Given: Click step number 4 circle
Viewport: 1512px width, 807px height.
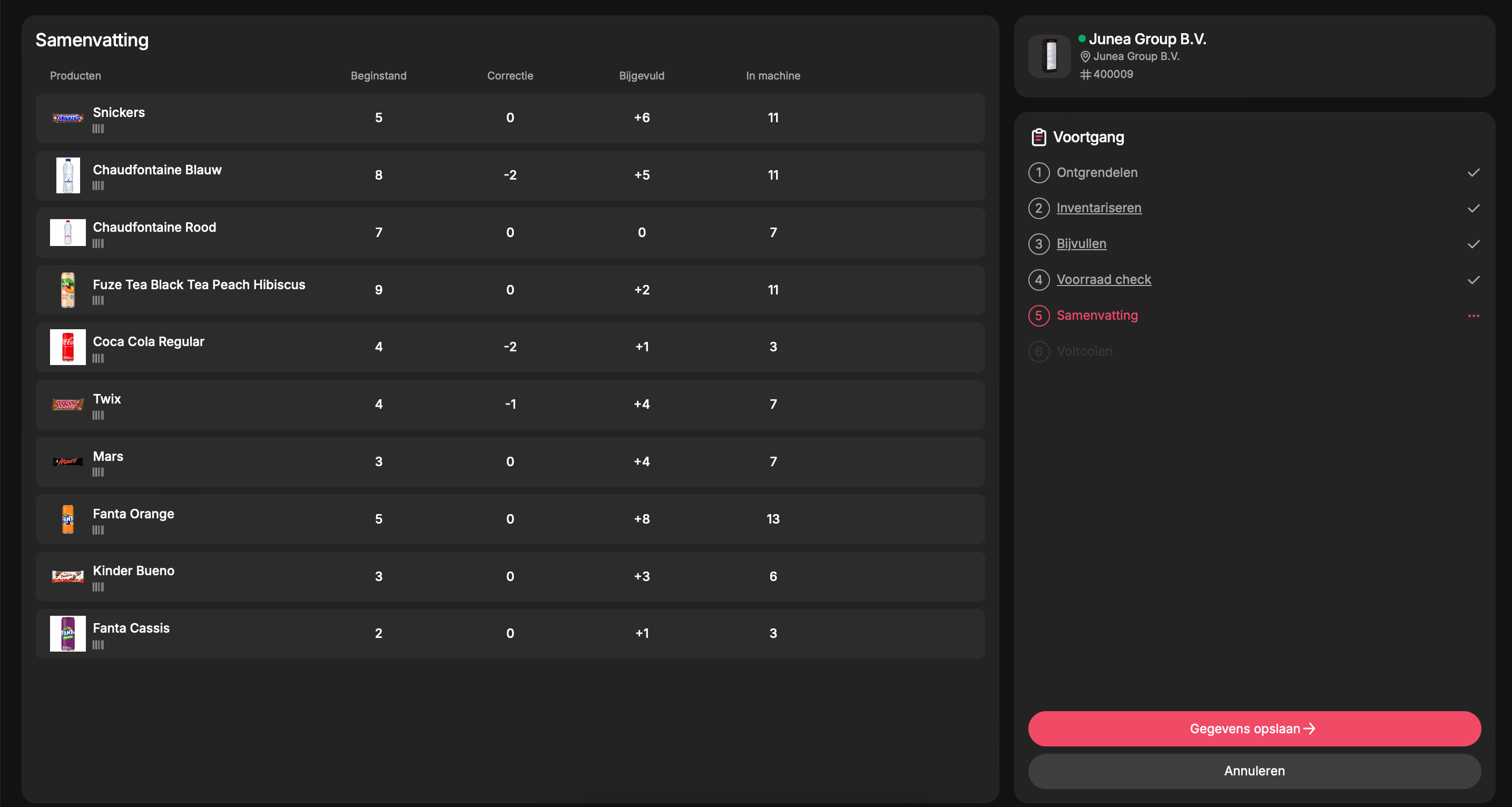Looking at the screenshot, I should [1038, 280].
